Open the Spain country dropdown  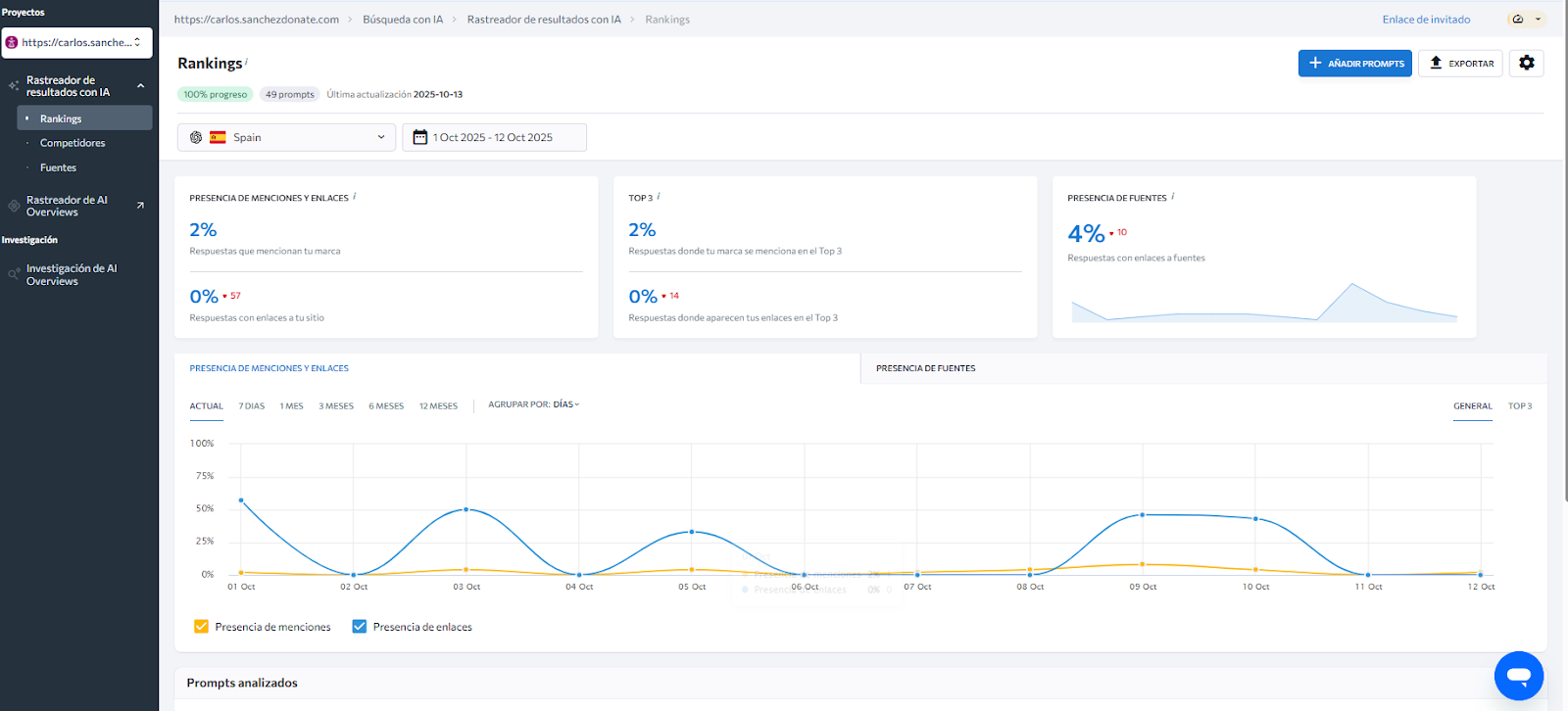click(x=286, y=137)
